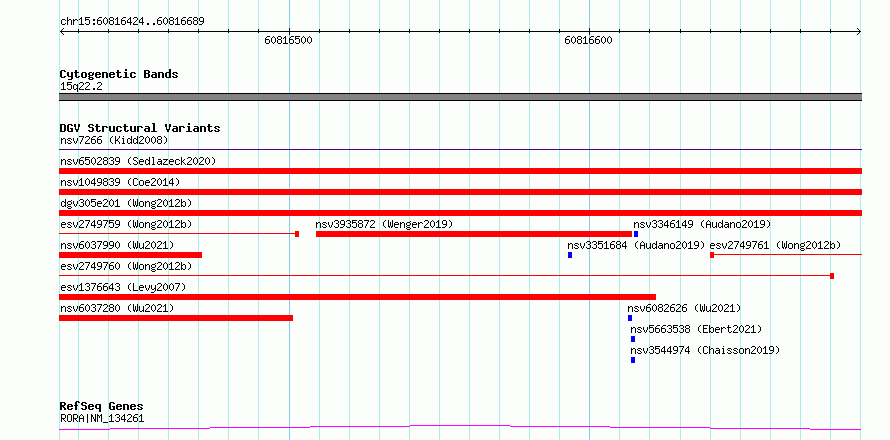The height and width of the screenshot is (440, 890).
Task: Click the nsv3346149 (Audano2019) label
Action: pyautogui.click(x=702, y=224)
